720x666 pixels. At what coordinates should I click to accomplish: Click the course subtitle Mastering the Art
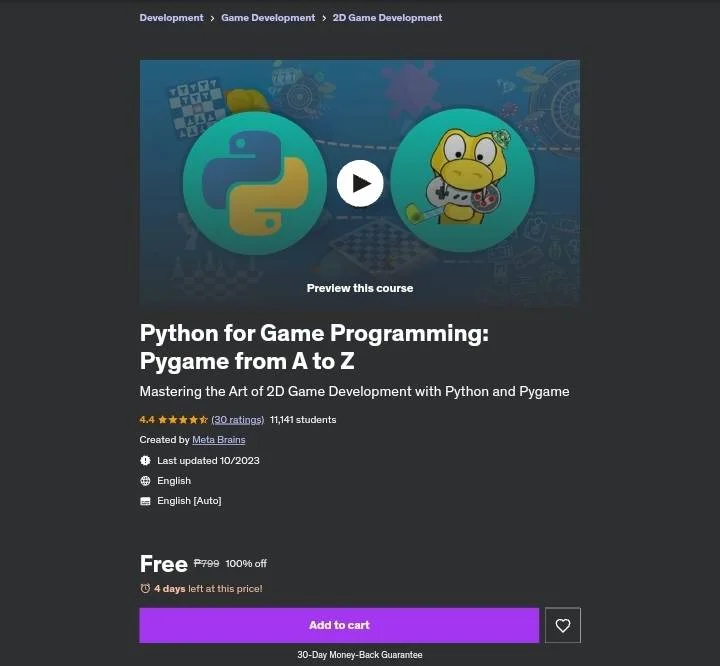pos(354,391)
